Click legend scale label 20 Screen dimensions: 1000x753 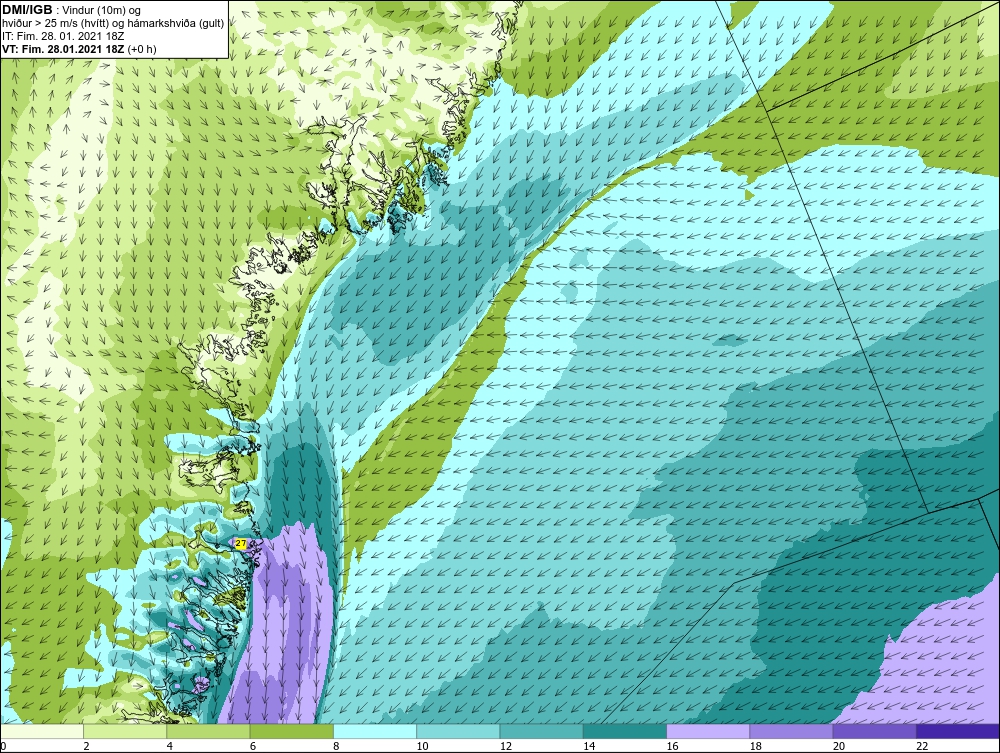tap(838, 746)
